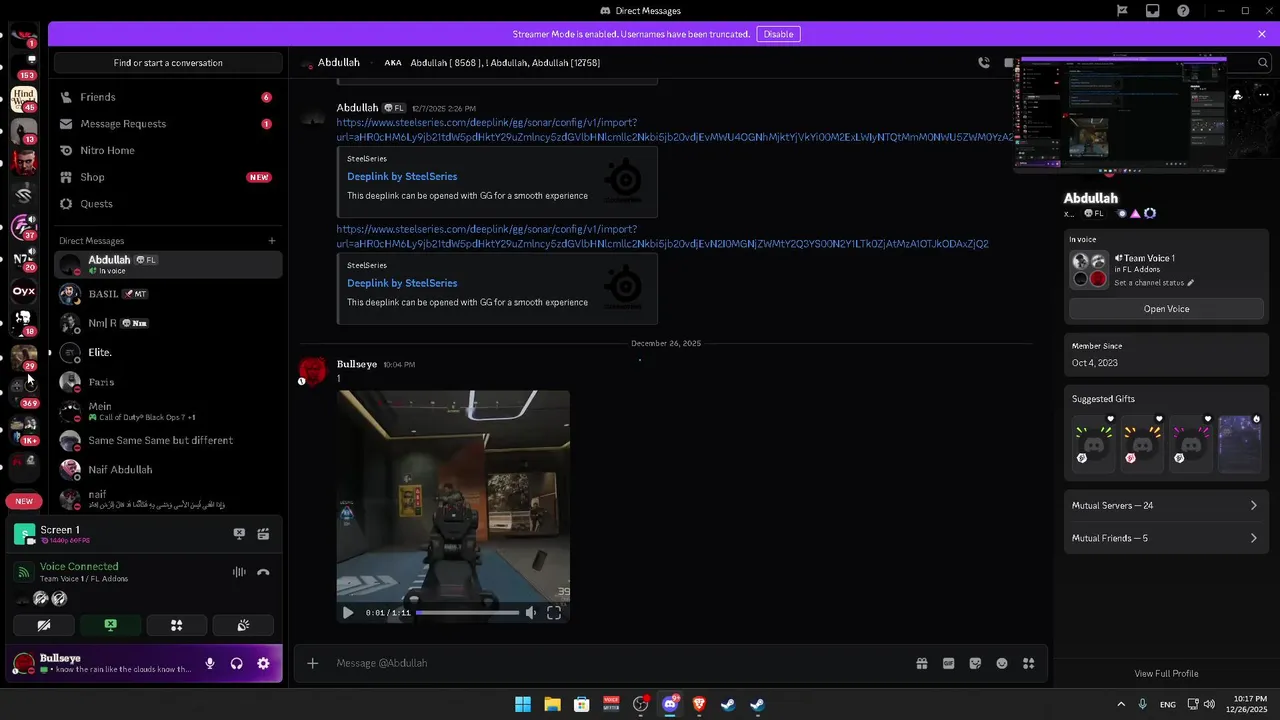Open Brave browser from taskbar
The image size is (1280, 720).
(x=699, y=705)
